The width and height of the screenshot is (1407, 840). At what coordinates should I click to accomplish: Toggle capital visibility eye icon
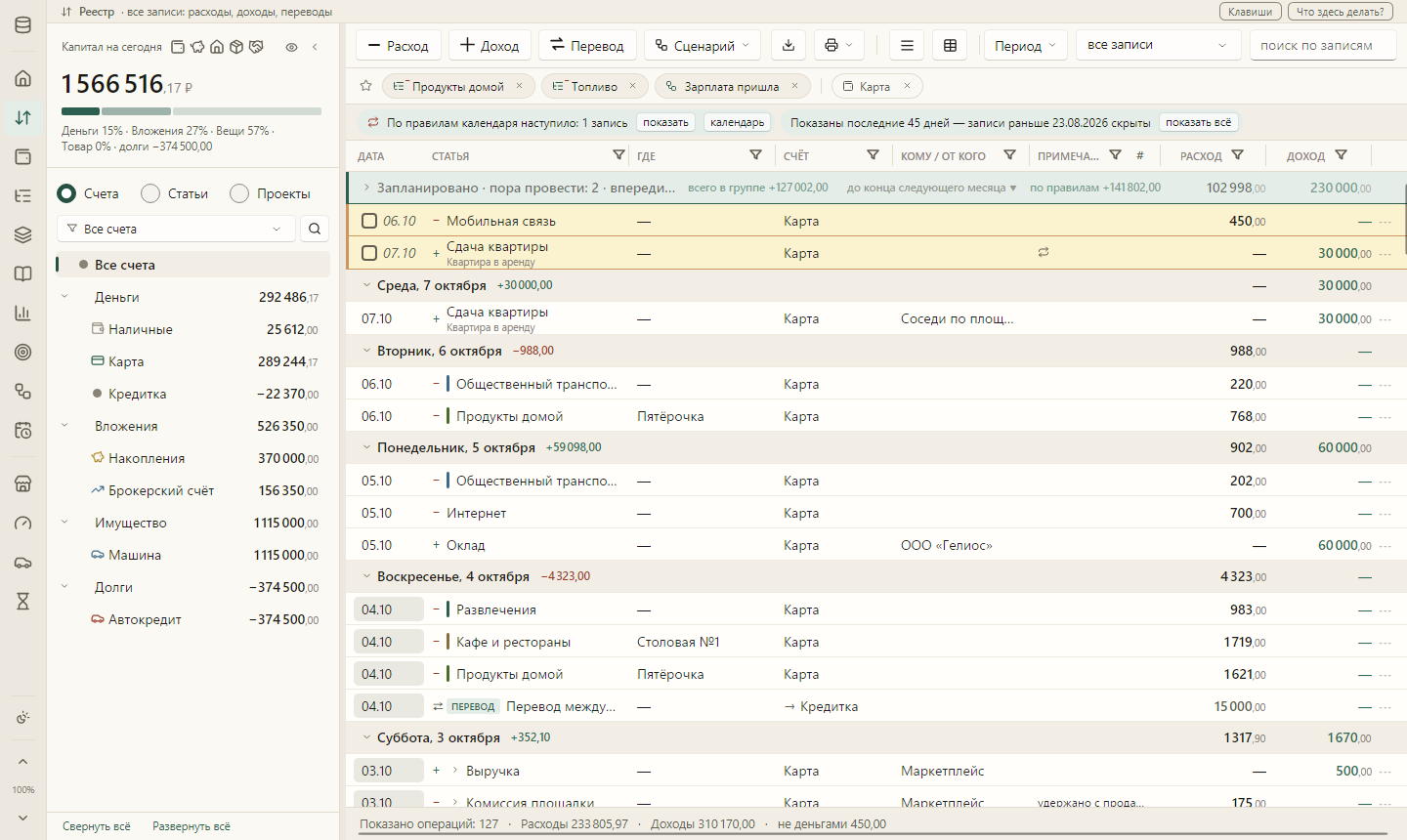[291, 47]
